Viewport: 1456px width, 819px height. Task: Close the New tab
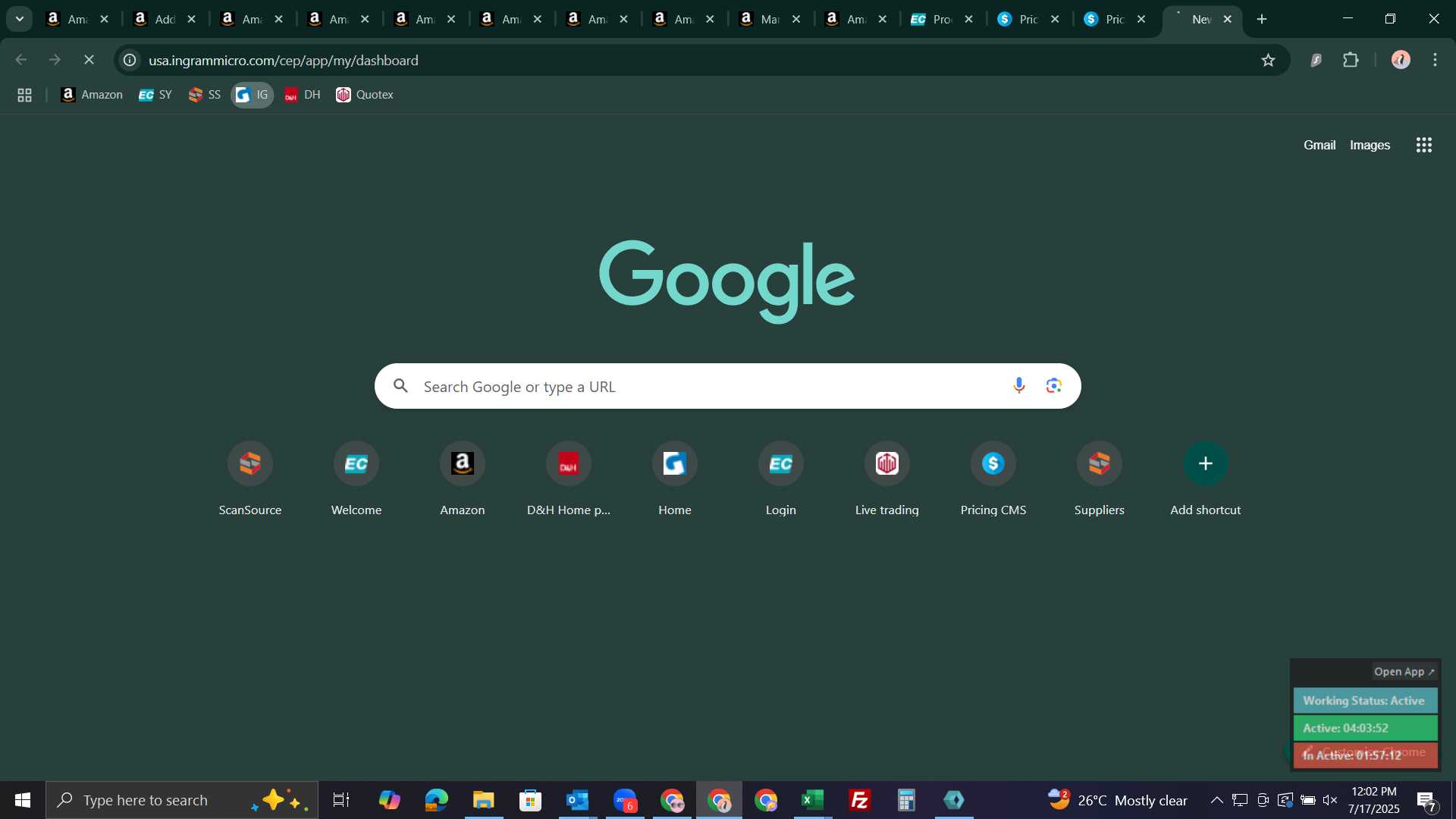coord(1228,19)
